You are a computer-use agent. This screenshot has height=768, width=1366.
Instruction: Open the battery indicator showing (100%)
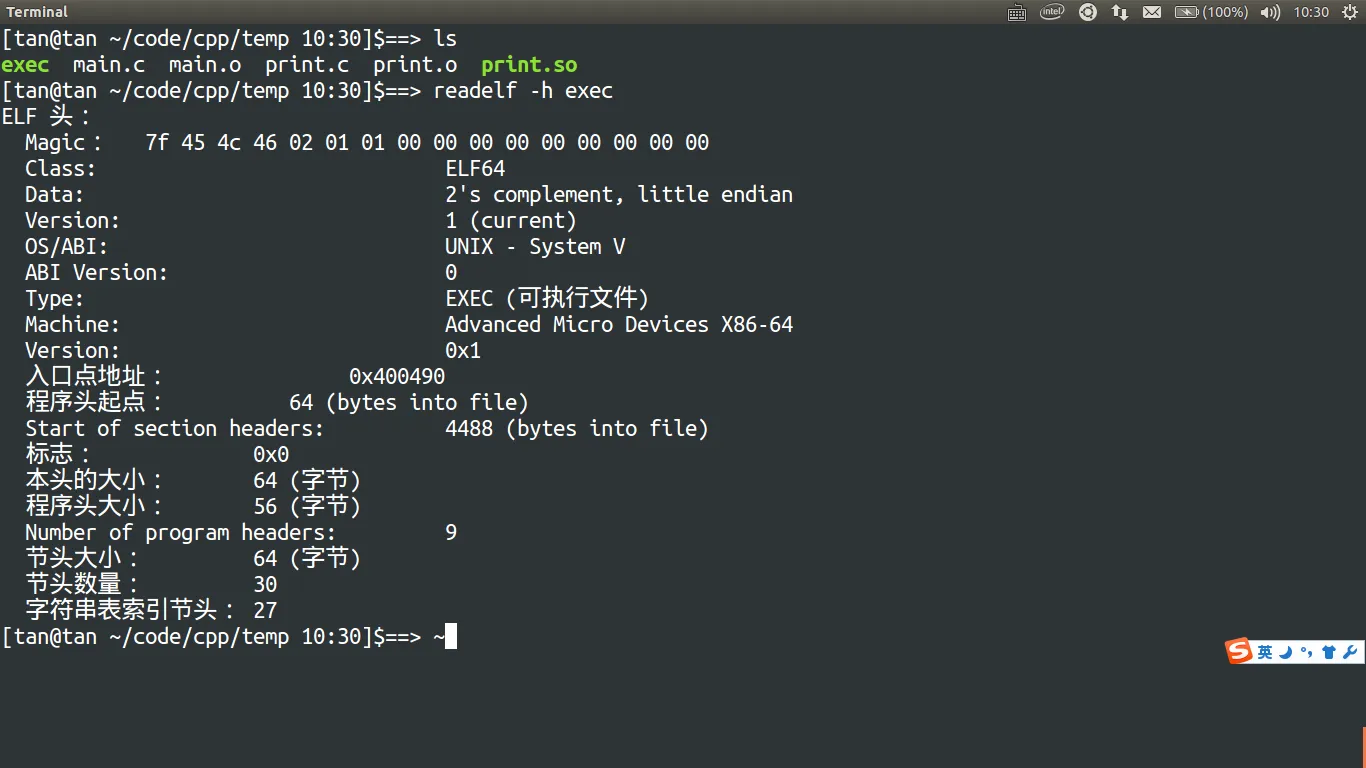click(x=1211, y=12)
